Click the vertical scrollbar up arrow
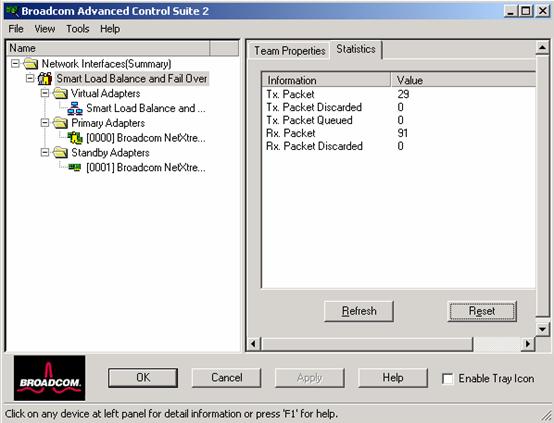This screenshot has height=423, width=554. tap(542, 47)
